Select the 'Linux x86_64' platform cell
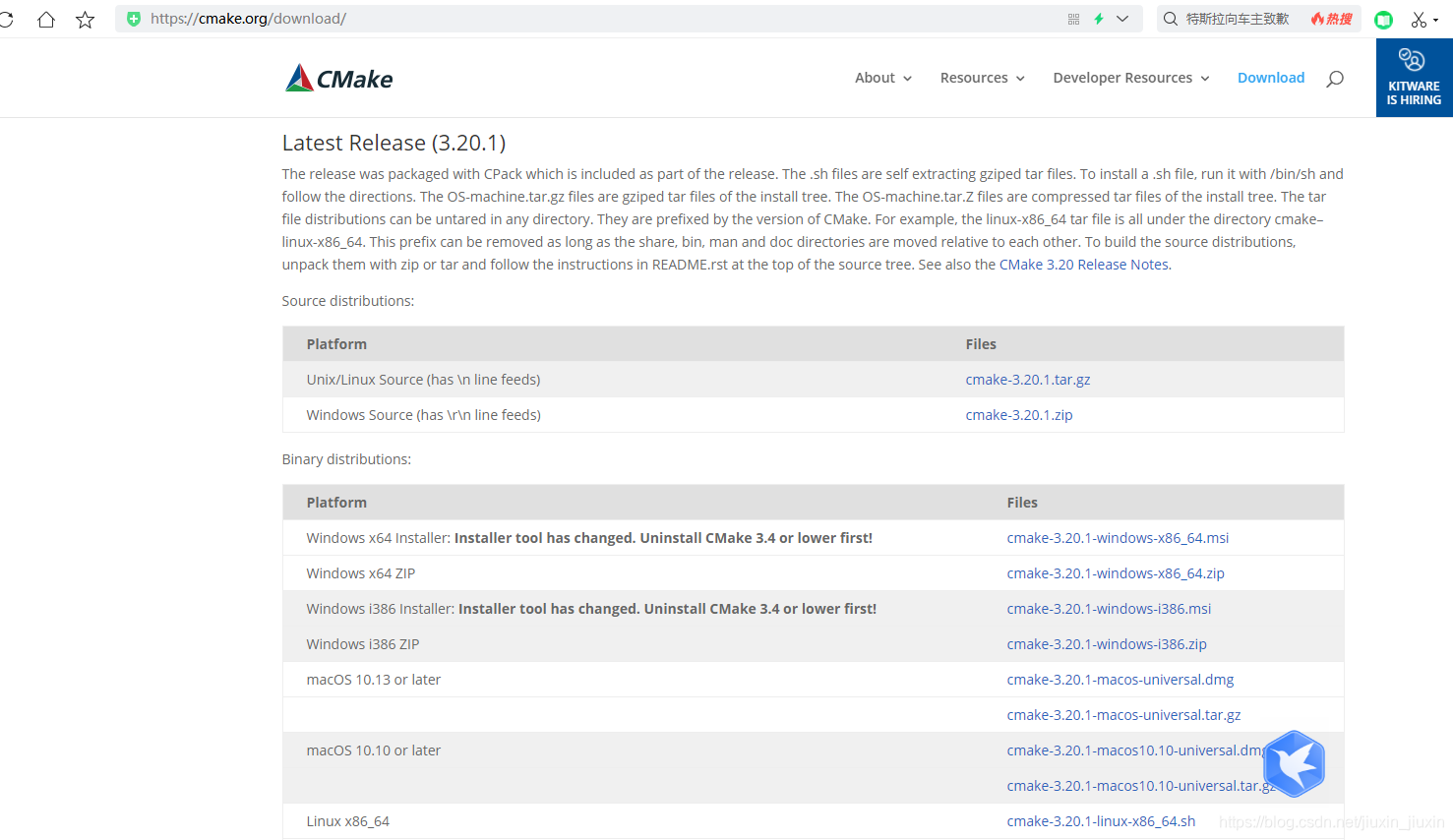The height and width of the screenshot is (840, 1453). pos(348,821)
